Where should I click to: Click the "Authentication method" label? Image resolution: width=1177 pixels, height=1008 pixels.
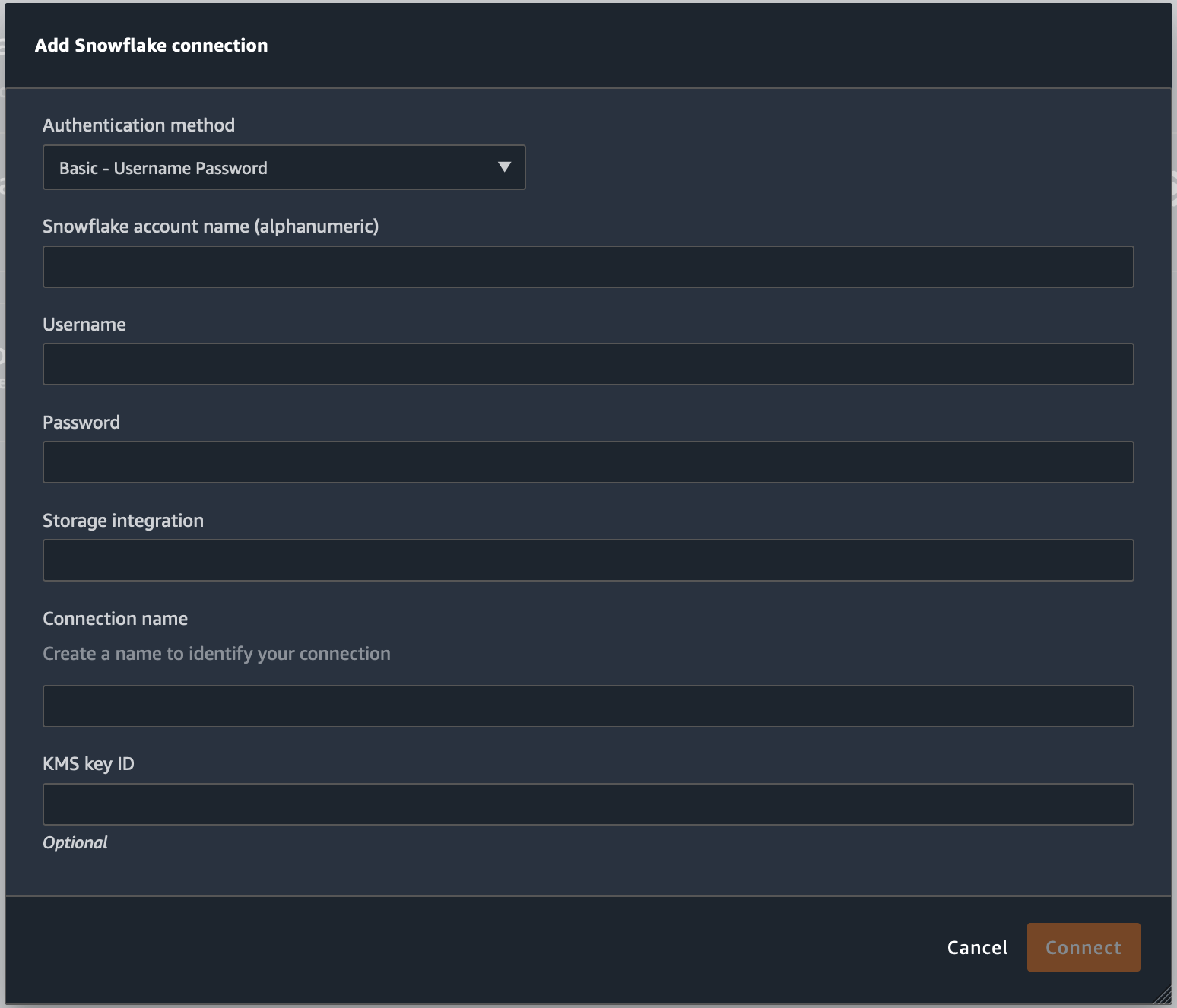[138, 125]
